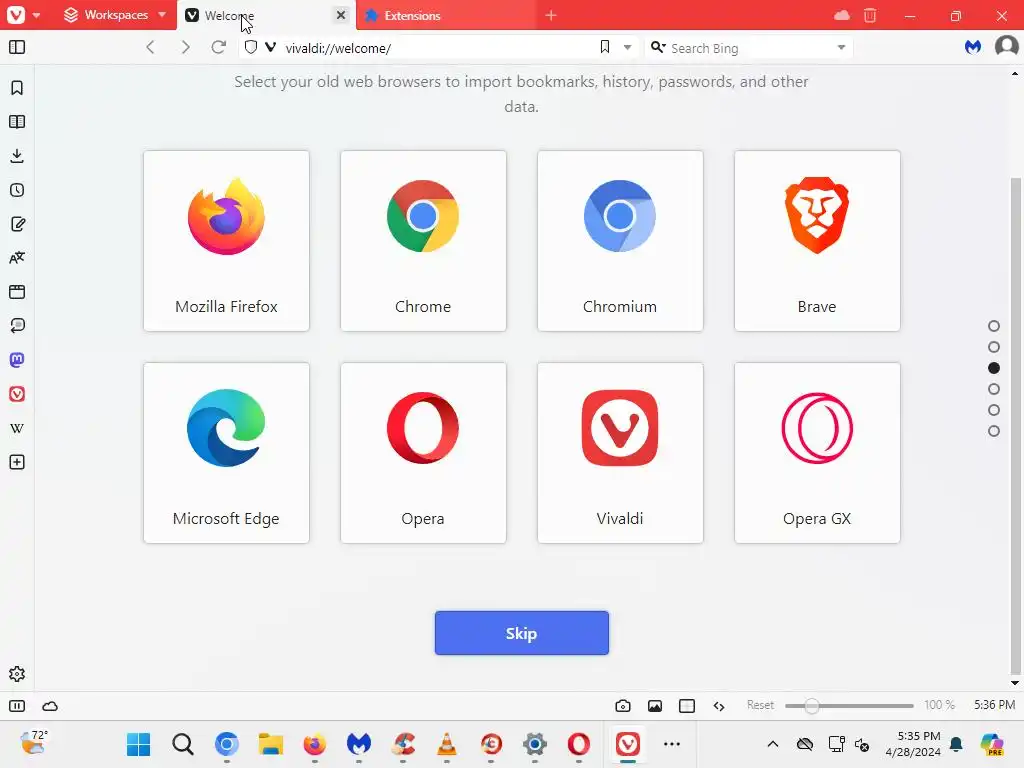Switch to the Extensions tab
This screenshot has width=1024, height=768.
click(x=447, y=15)
